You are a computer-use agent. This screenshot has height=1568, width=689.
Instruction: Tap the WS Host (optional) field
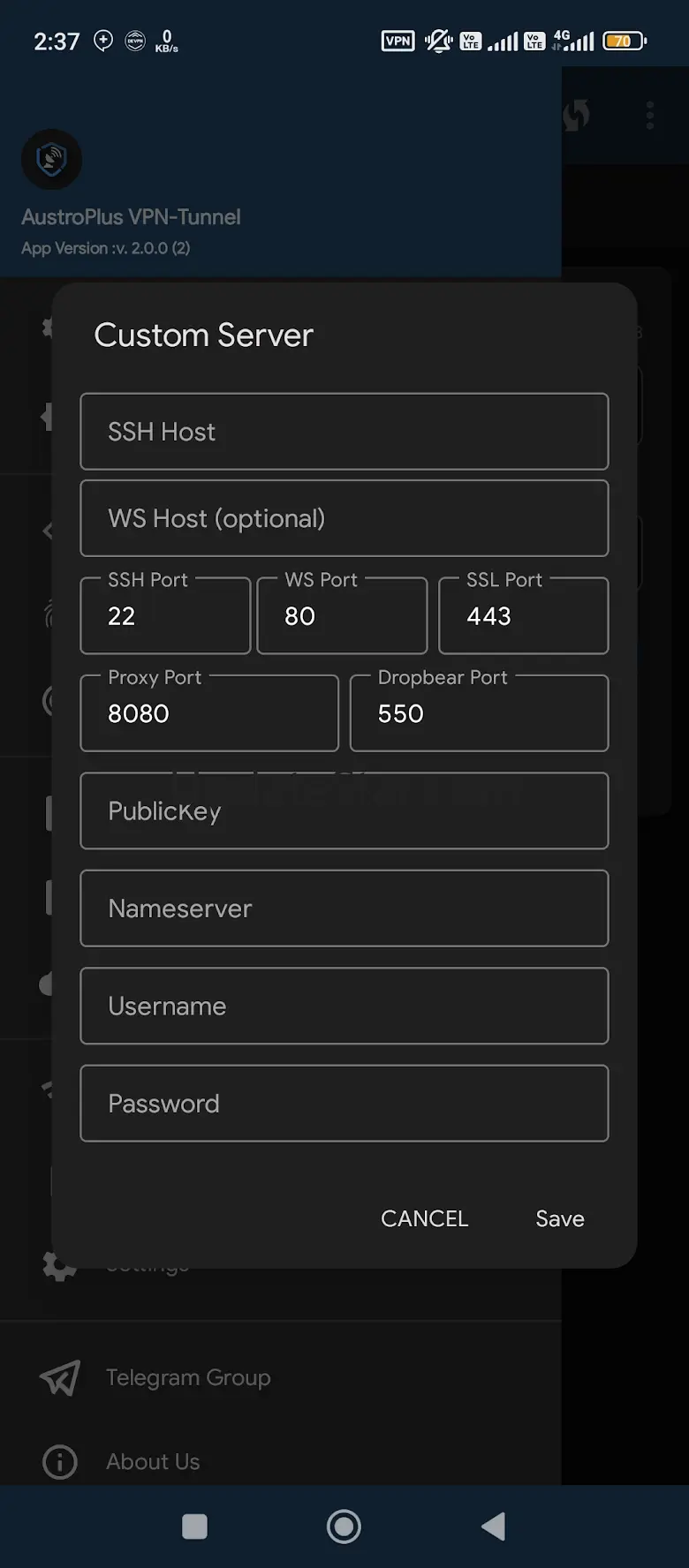point(344,518)
